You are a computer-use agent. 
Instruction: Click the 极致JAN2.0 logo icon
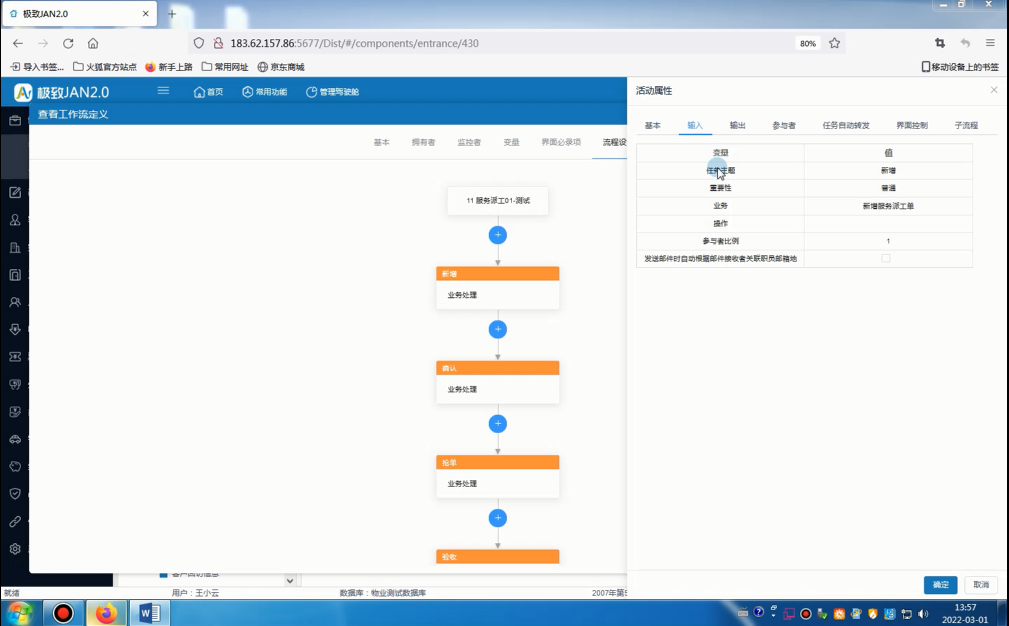[x=23, y=93]
